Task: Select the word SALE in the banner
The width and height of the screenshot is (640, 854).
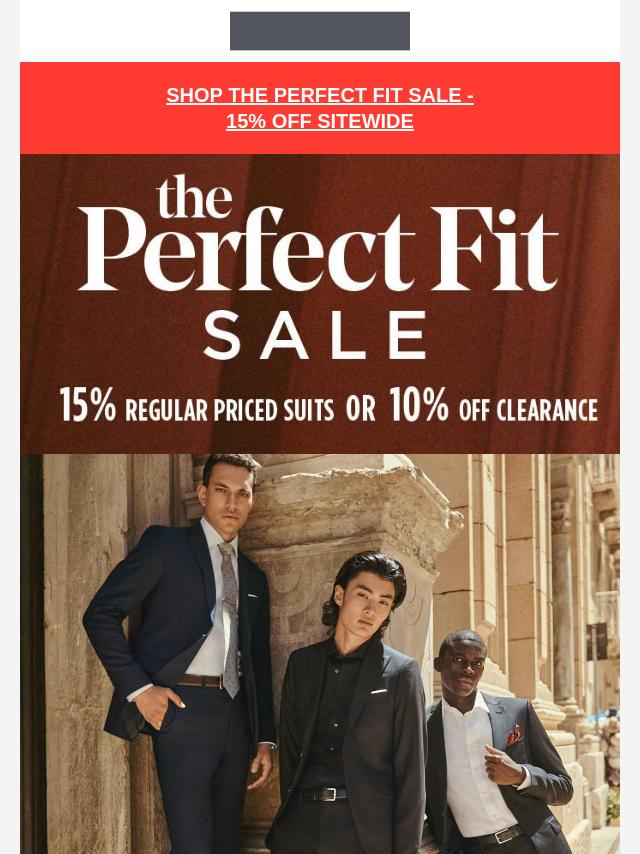Action: pyautogui.click(x=315, y=335)
